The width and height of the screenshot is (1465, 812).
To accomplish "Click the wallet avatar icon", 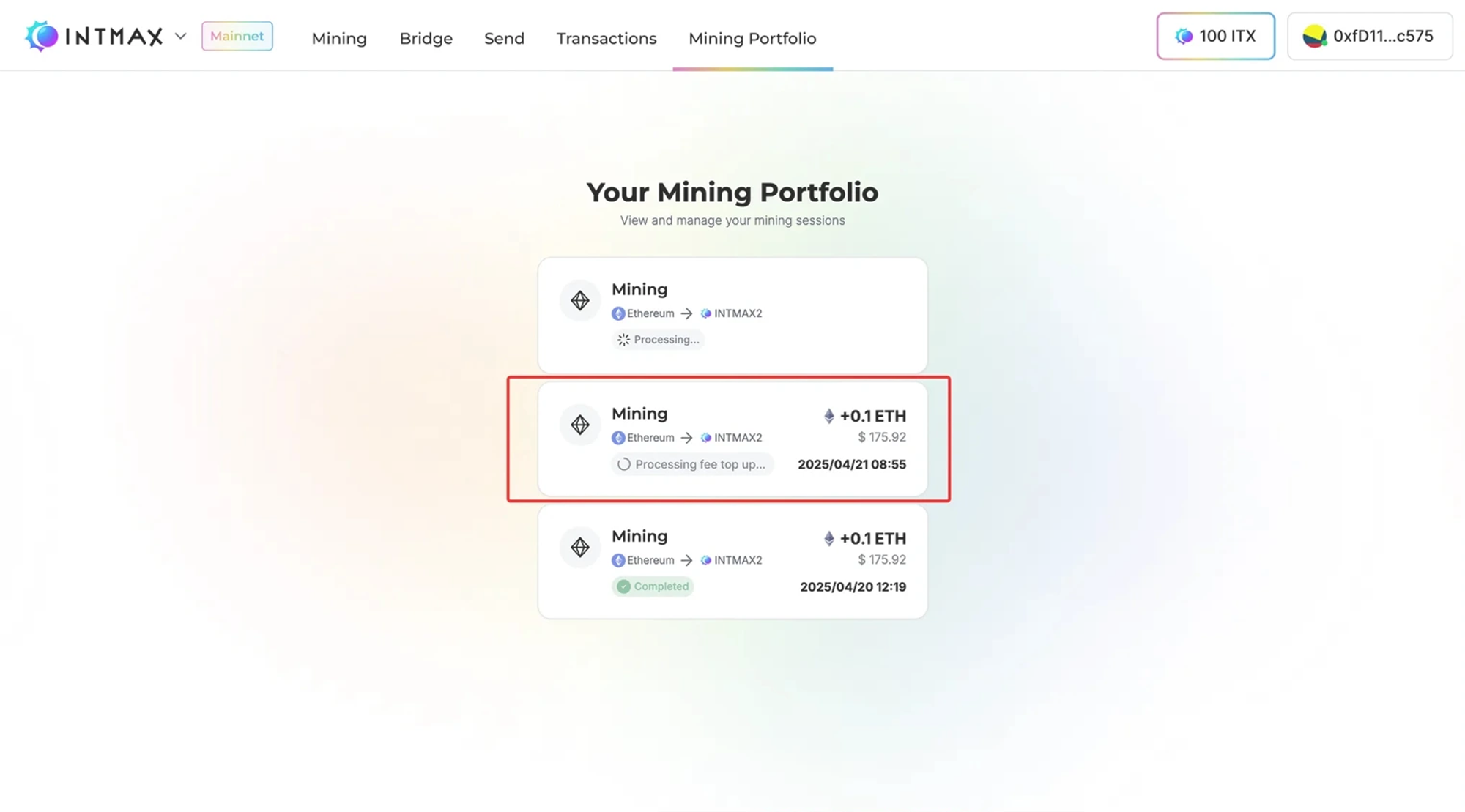I will coord(1314,36).
